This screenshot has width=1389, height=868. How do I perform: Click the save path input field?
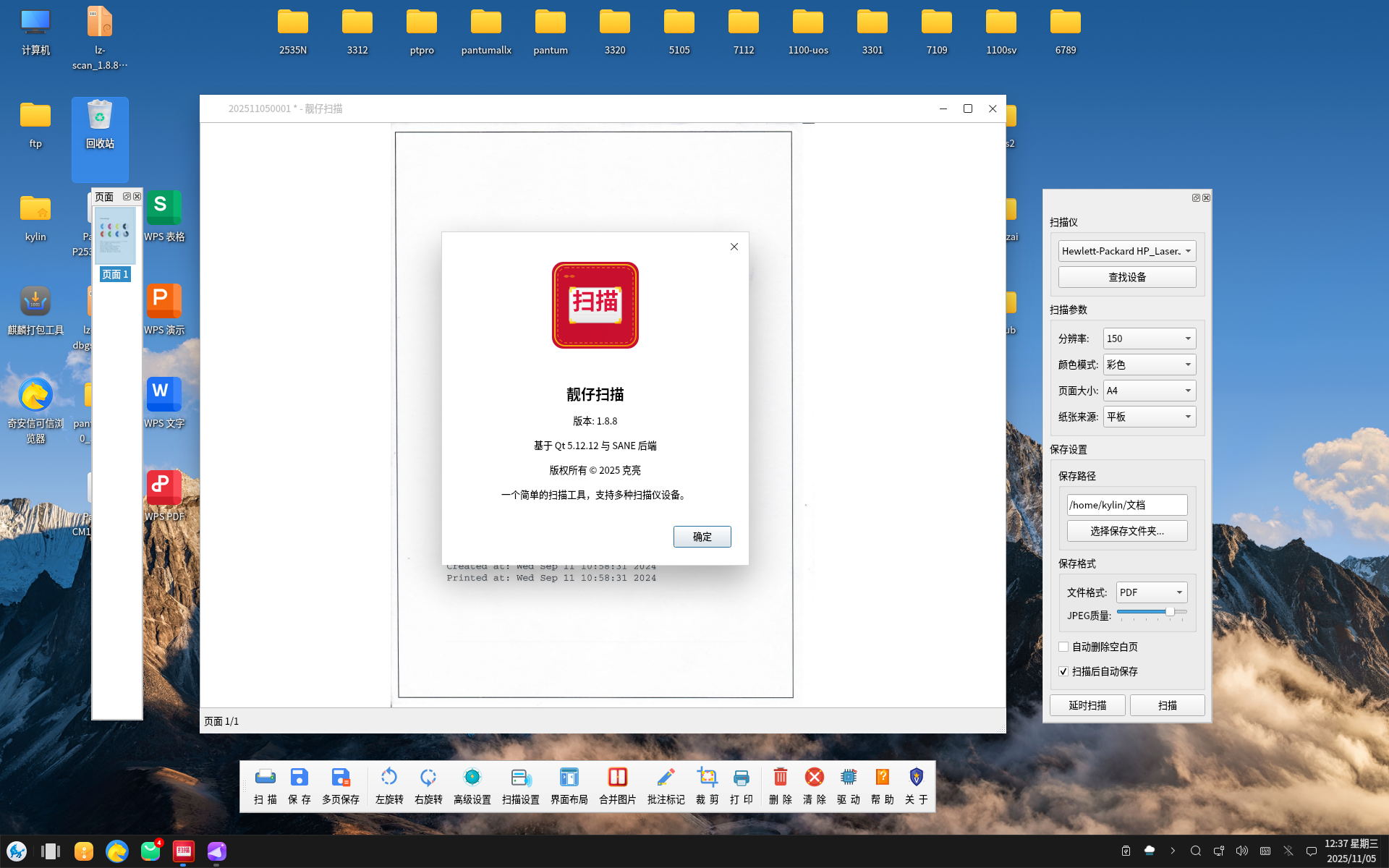[x=1127, y=505]
